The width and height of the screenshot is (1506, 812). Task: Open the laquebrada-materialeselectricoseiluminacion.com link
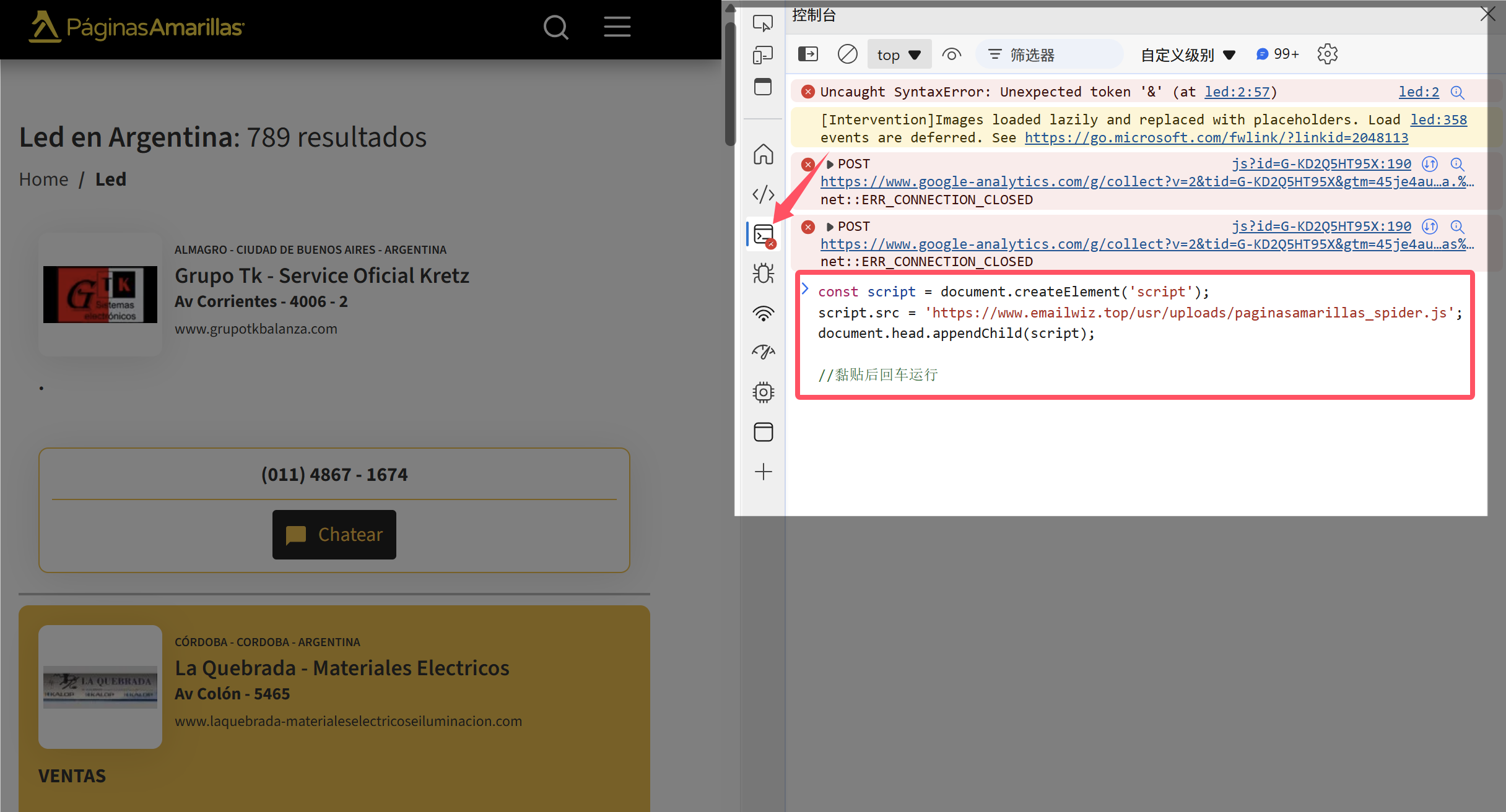[348, 721]
